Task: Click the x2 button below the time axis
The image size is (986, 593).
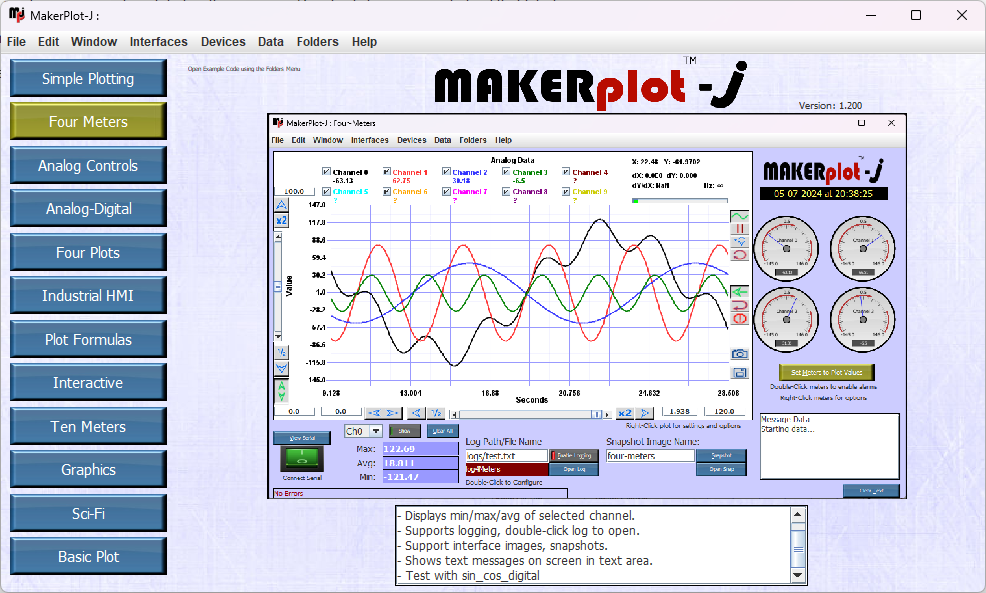Action: tap(624, 413)
